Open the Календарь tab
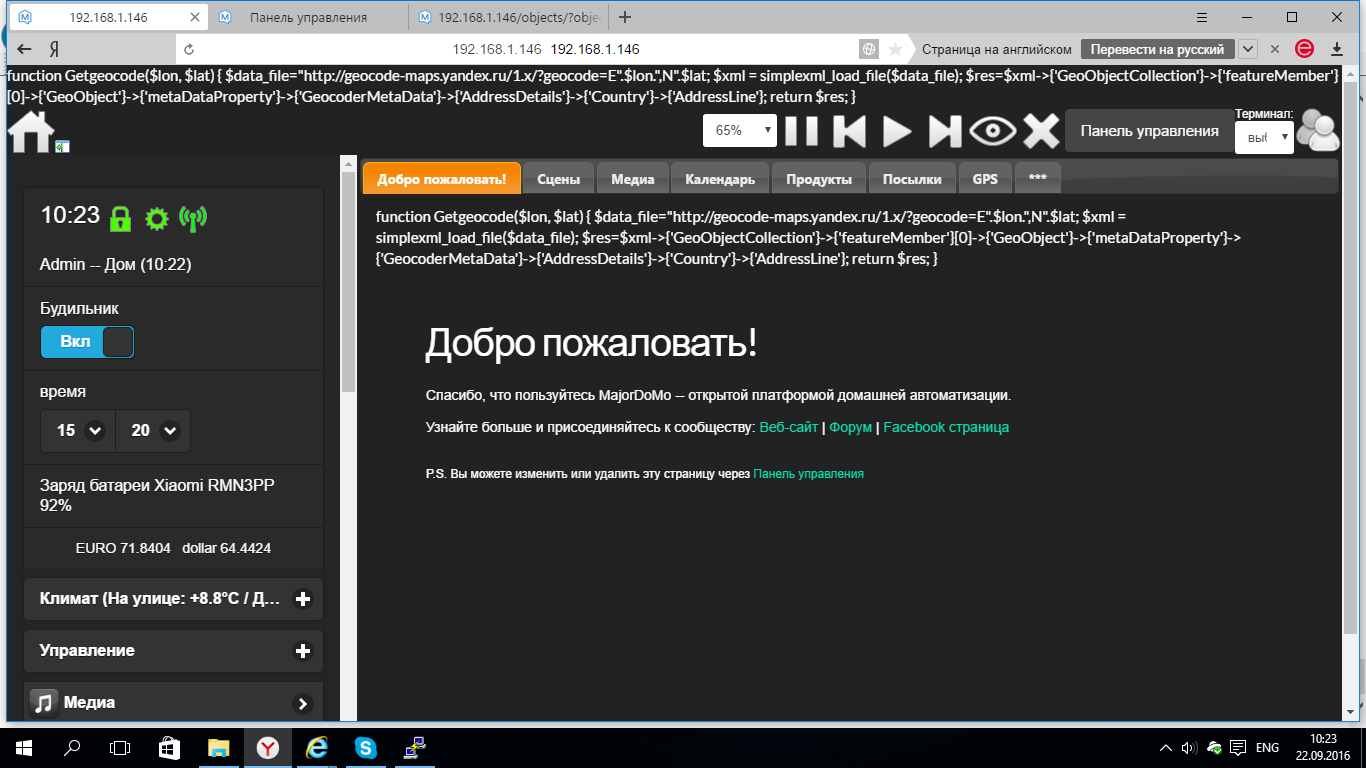This screenshot has height=768, width=1366. click(720, 179)
